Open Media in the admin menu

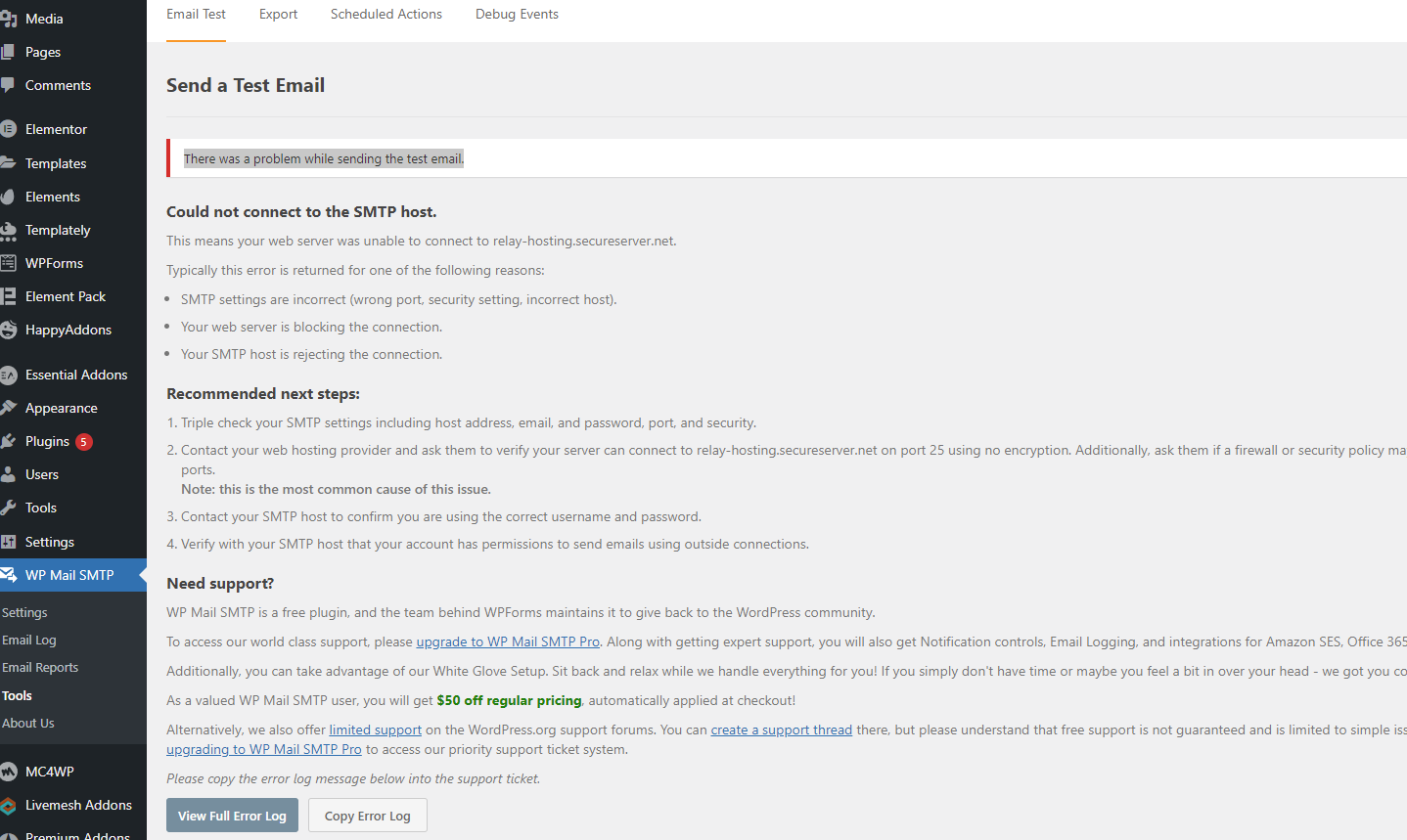tap(44, 19)
